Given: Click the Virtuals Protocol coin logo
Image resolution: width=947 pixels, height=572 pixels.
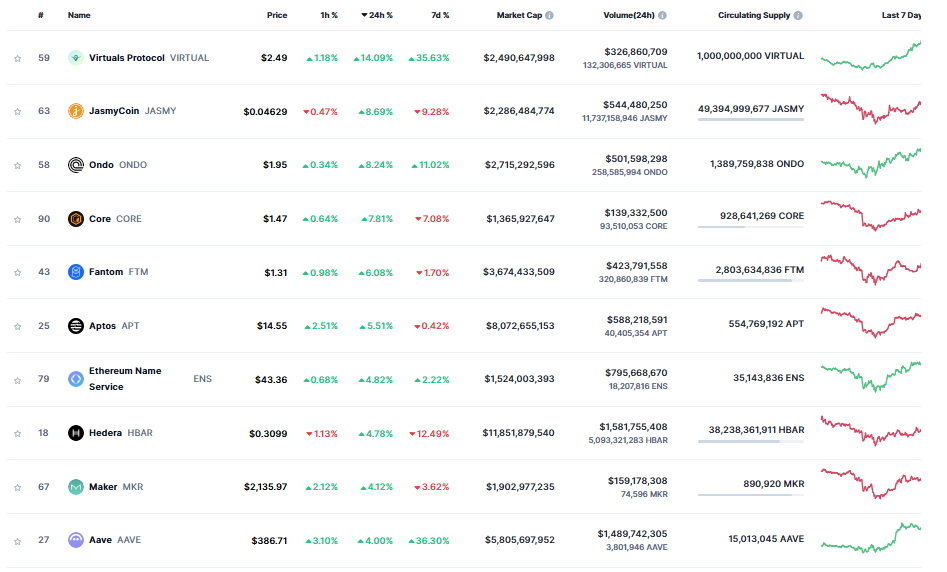Looking at the screenshot, I should (x=75, y=58).
